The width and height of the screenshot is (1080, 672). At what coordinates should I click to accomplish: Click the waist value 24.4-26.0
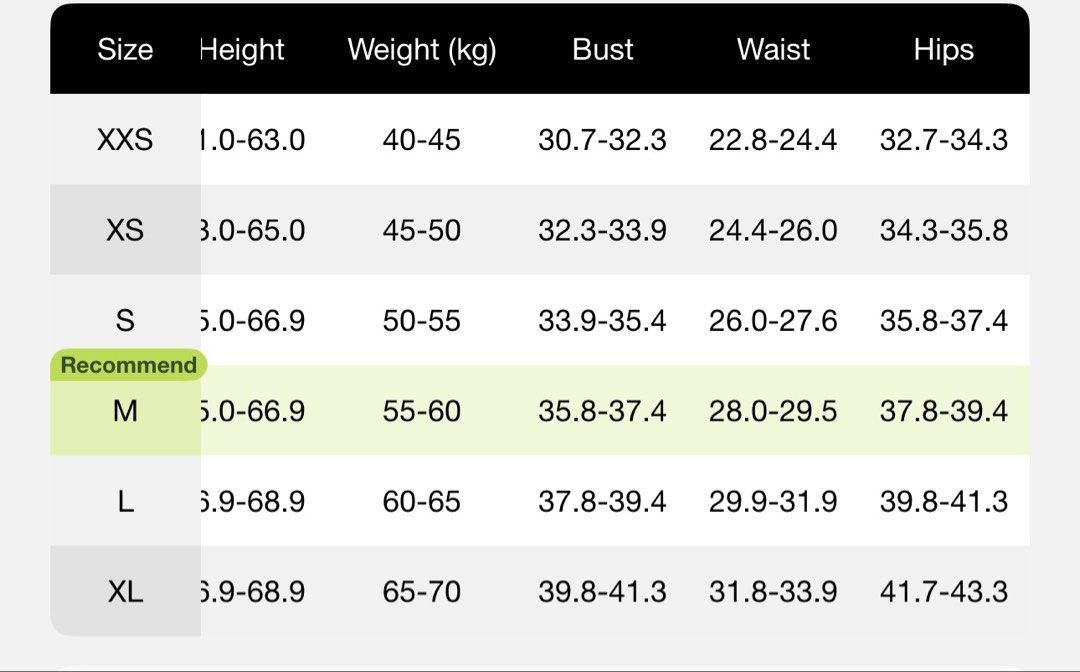(x=773, y=230)
